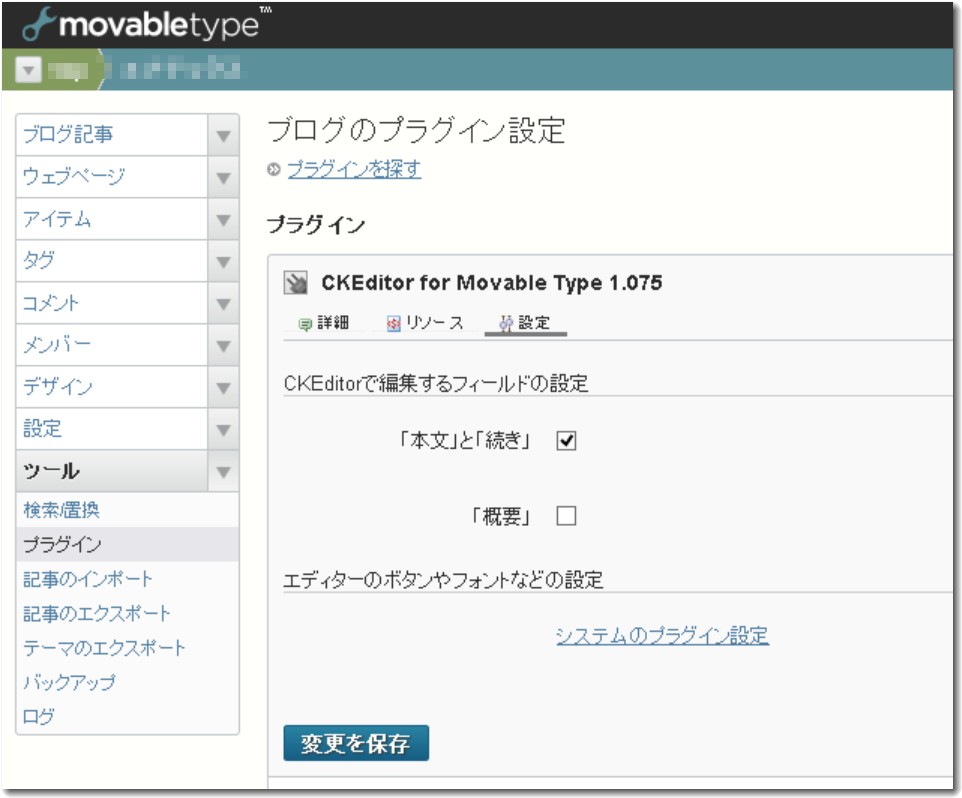Select 記事のインポート in the tools list
The height and width of the screenshot is (798, 962).
88,579
